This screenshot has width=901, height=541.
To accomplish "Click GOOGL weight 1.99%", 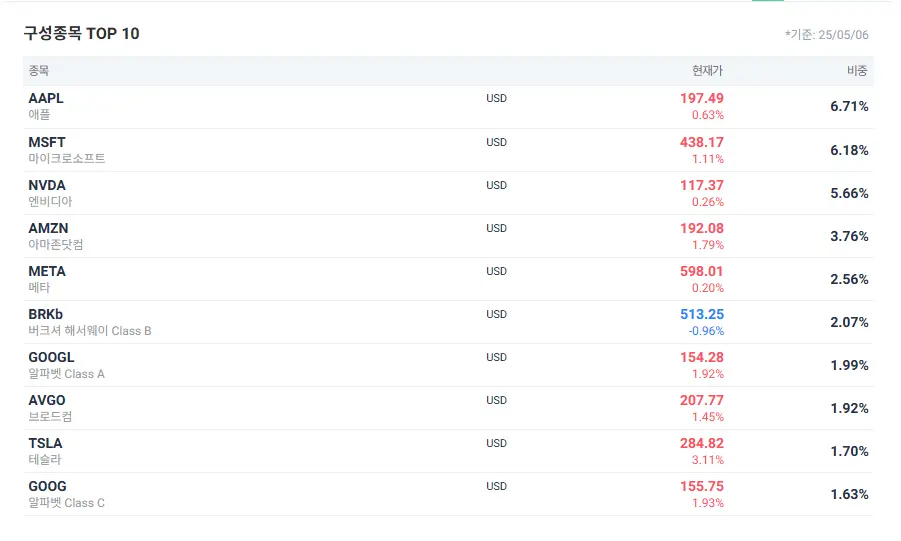I will coord(849,366).
